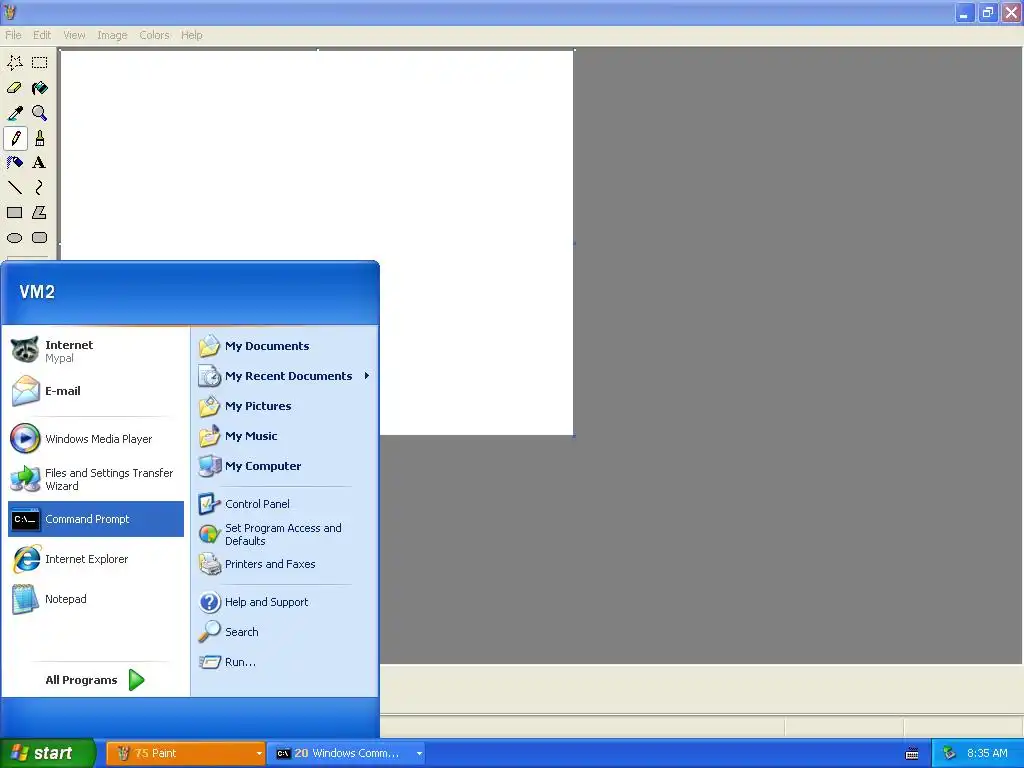Pick the Rectangle shape tool

click(x=15, y=213)
